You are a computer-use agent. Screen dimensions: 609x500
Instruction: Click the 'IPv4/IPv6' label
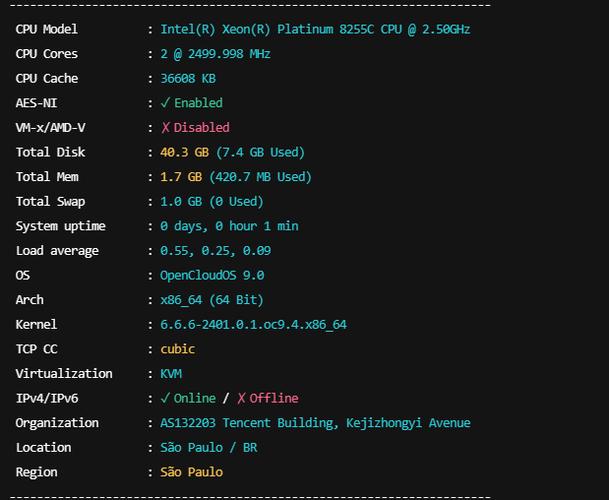tap(47, 398)
